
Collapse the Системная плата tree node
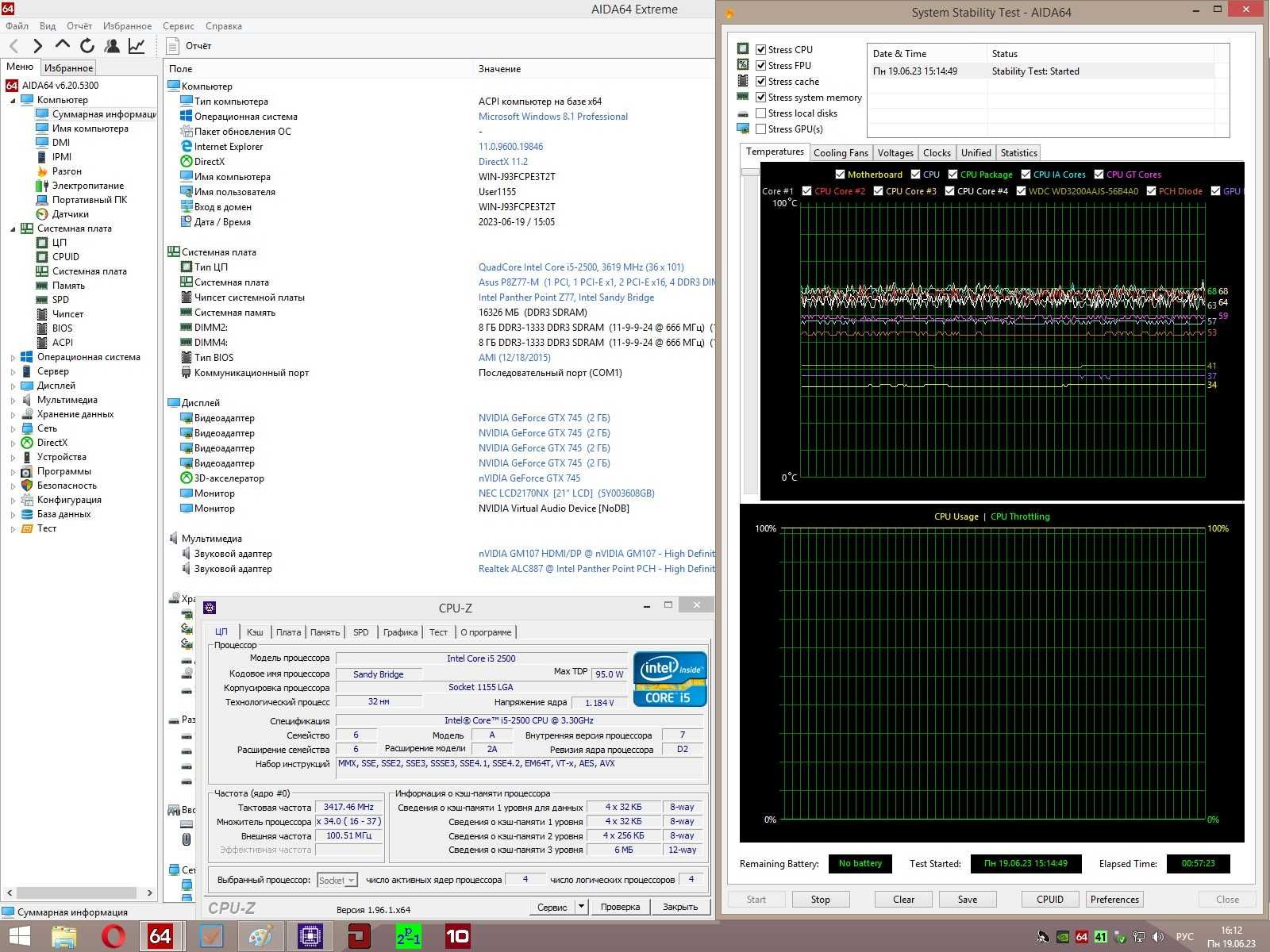pos(13,228)
